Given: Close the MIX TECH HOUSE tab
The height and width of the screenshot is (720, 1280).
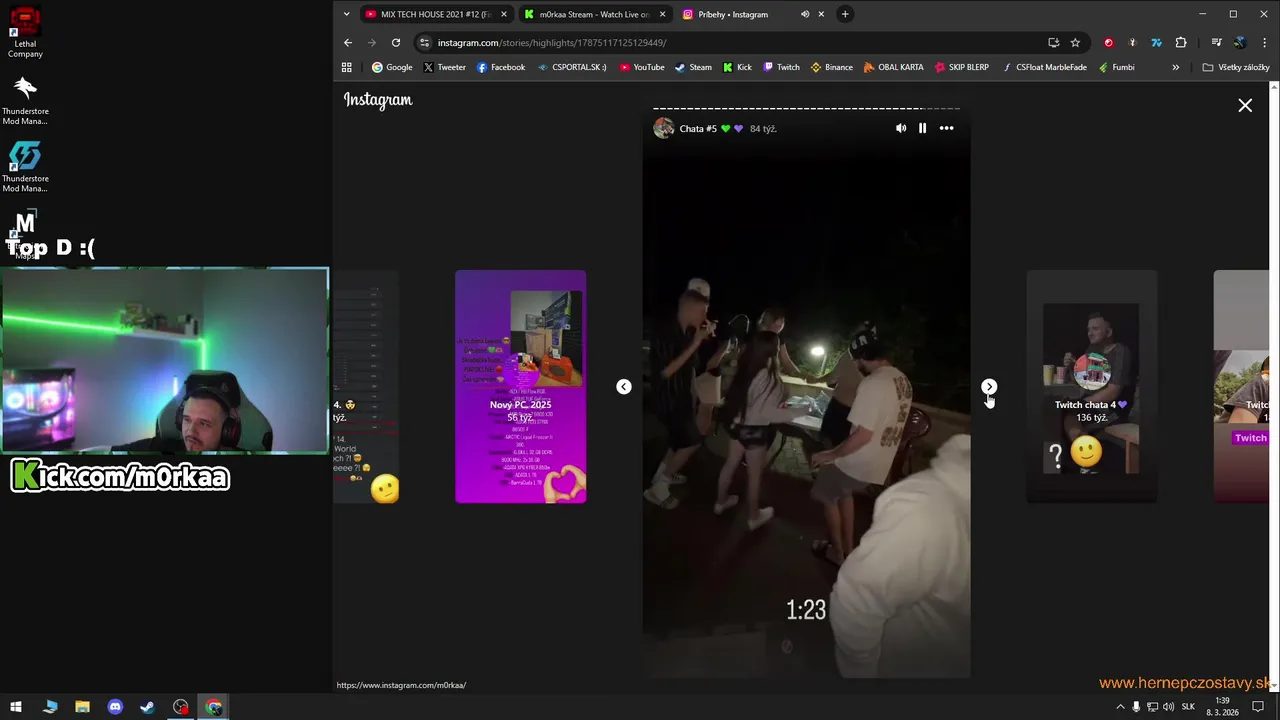Looking at the screenshot, I should (x=504, y=14).
